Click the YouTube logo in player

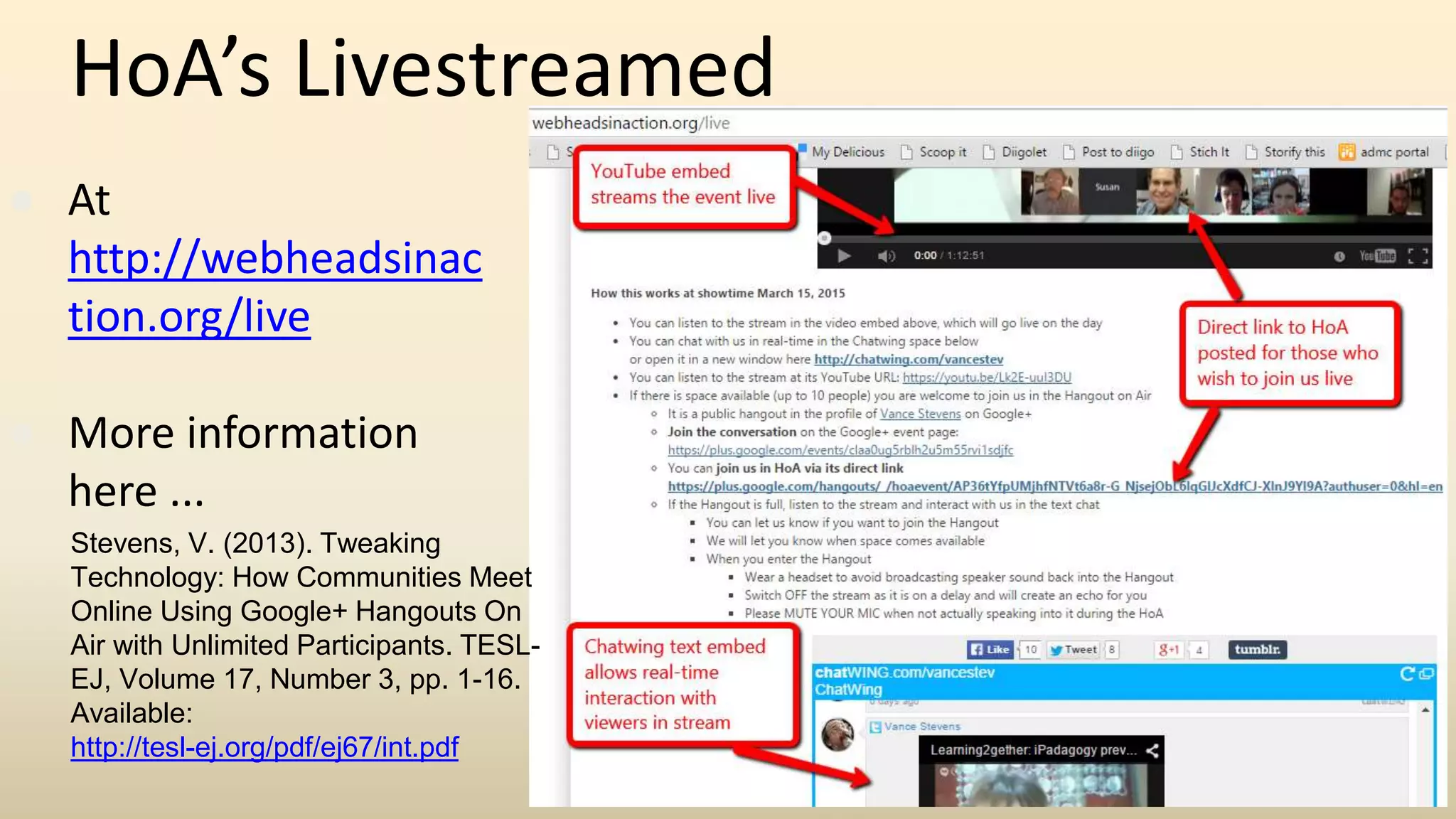pyautogui.click(x=1378, y=256)
